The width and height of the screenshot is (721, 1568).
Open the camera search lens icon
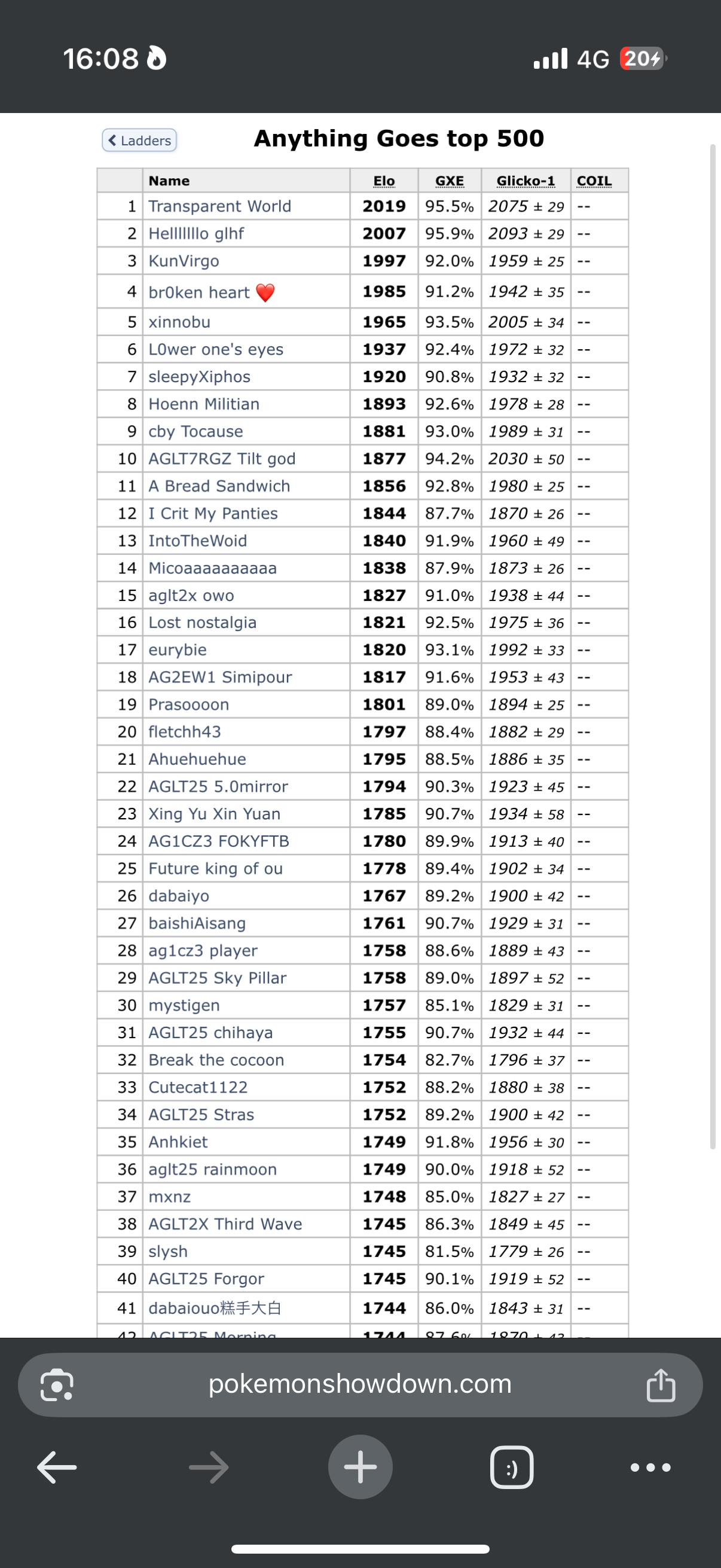(x=57, y=1385)
